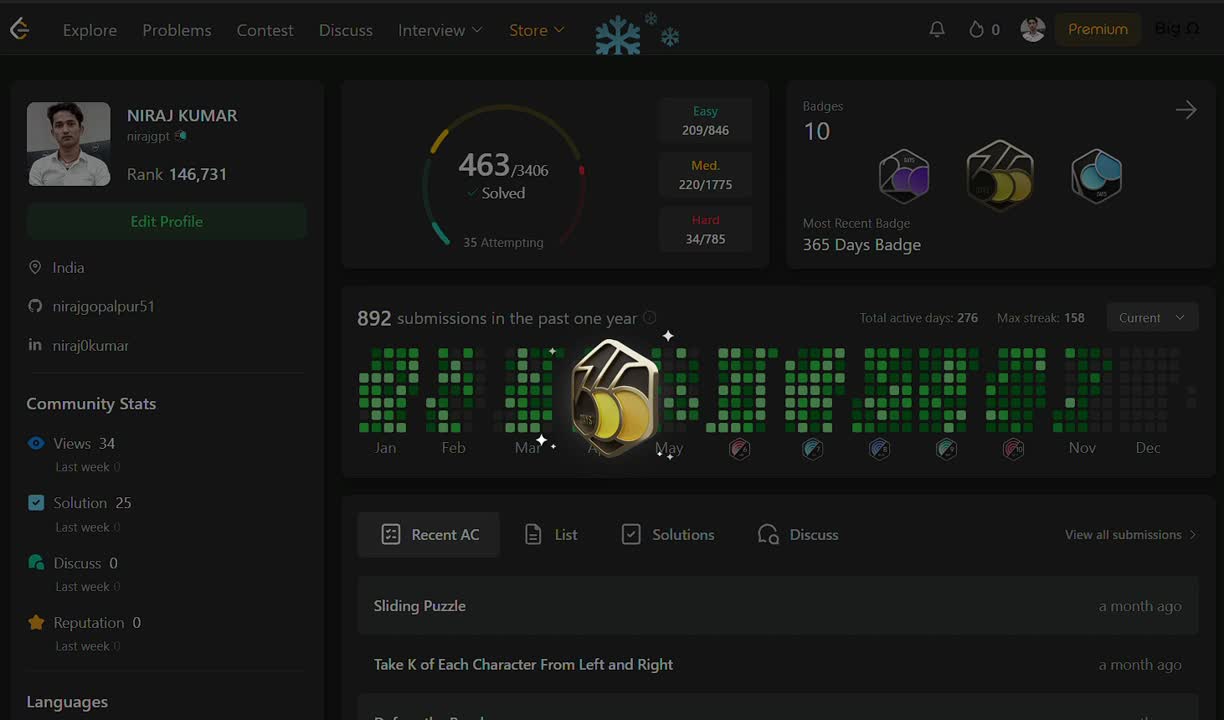1224x720 pixels.
Task: Click the July monthly badge under the heatmap
Action: tap(812, 448)
